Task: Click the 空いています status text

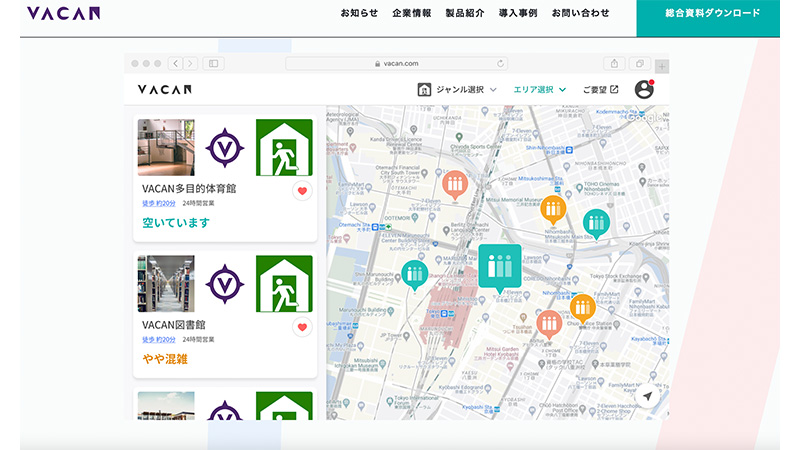Action: 176,223
